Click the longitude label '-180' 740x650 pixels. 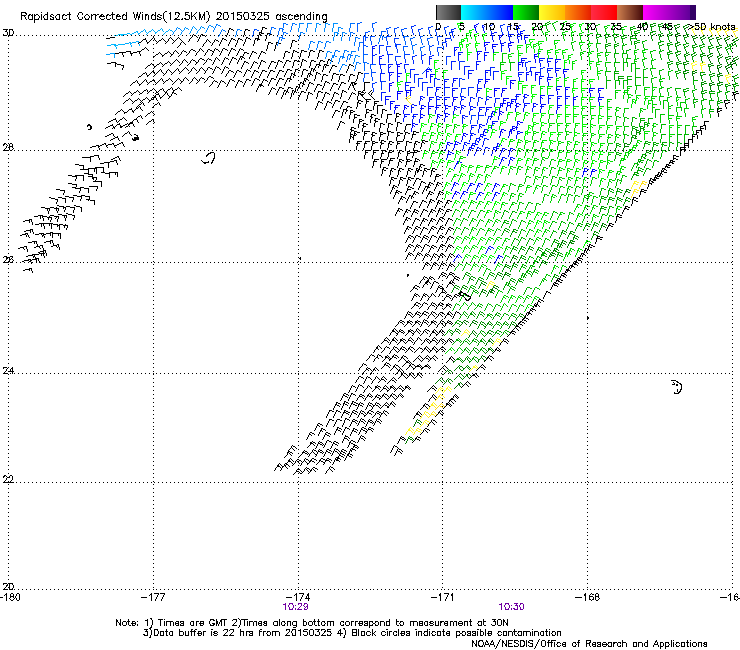pos(10,597)
